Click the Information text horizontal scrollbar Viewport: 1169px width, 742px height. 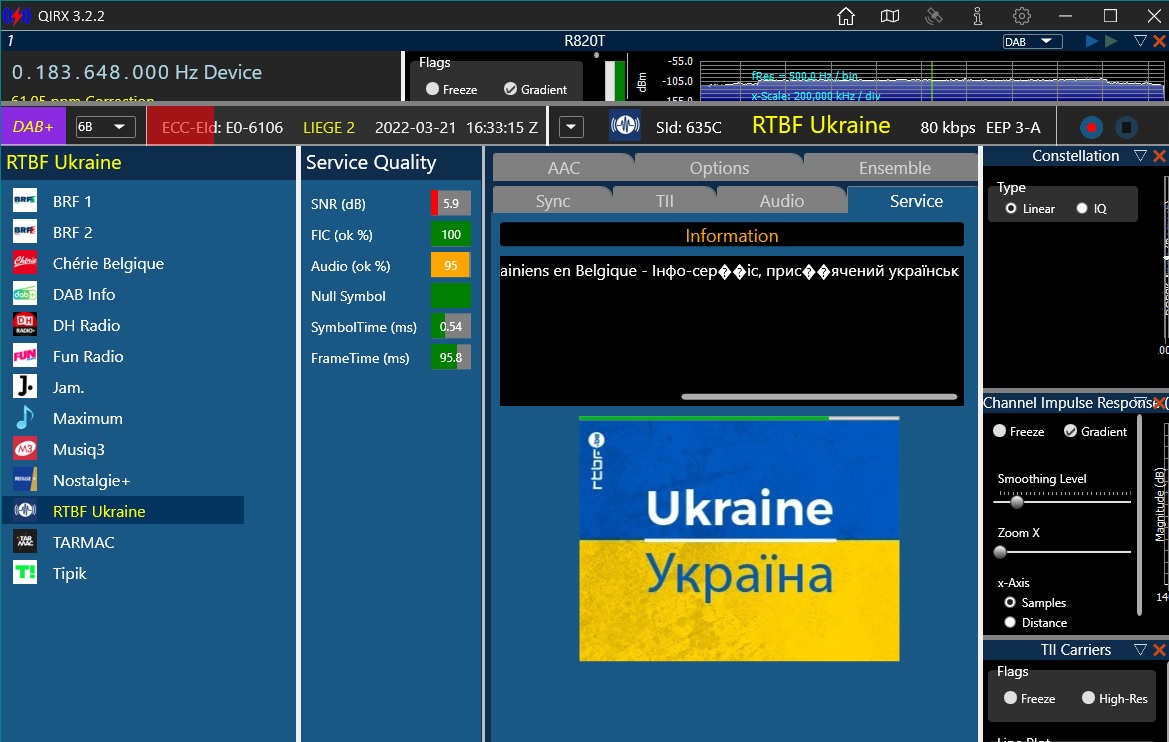tap(819, 397)
